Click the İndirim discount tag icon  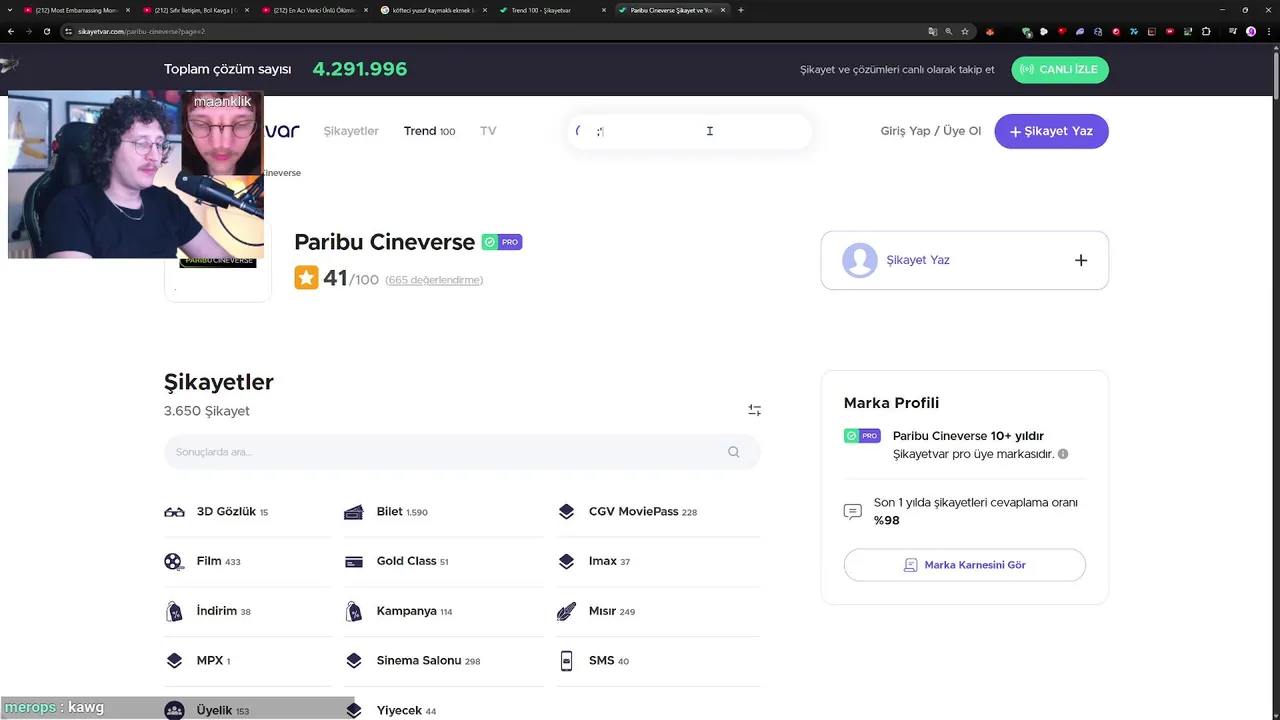[x=174, y=611]
